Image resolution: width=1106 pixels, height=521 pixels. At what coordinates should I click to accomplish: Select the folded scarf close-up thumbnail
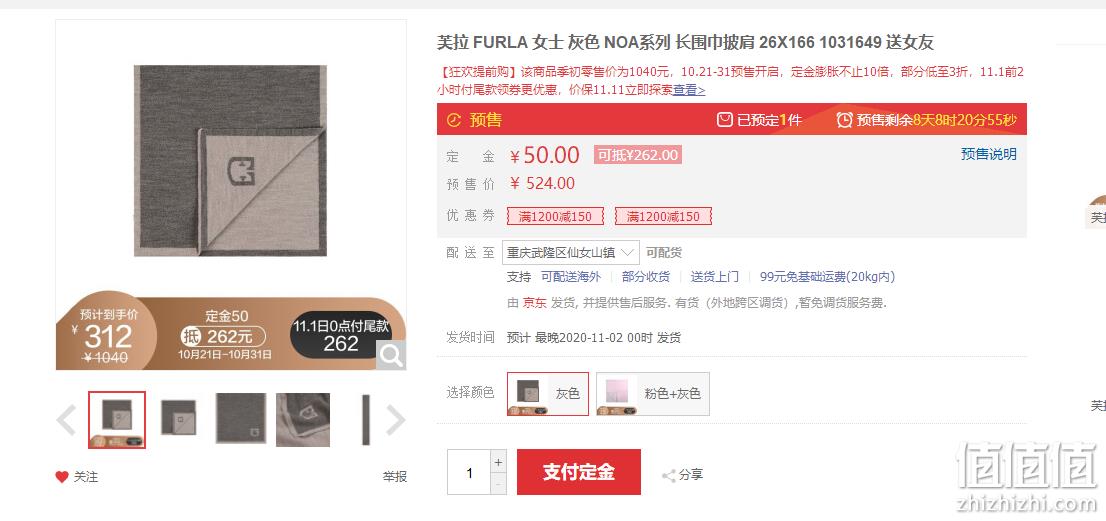(x=303, y=419)
